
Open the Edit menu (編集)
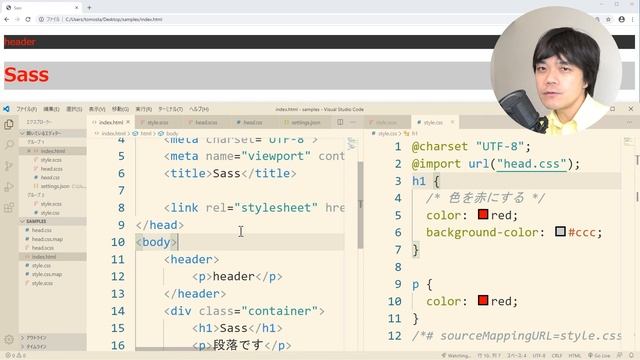(51, 109)
